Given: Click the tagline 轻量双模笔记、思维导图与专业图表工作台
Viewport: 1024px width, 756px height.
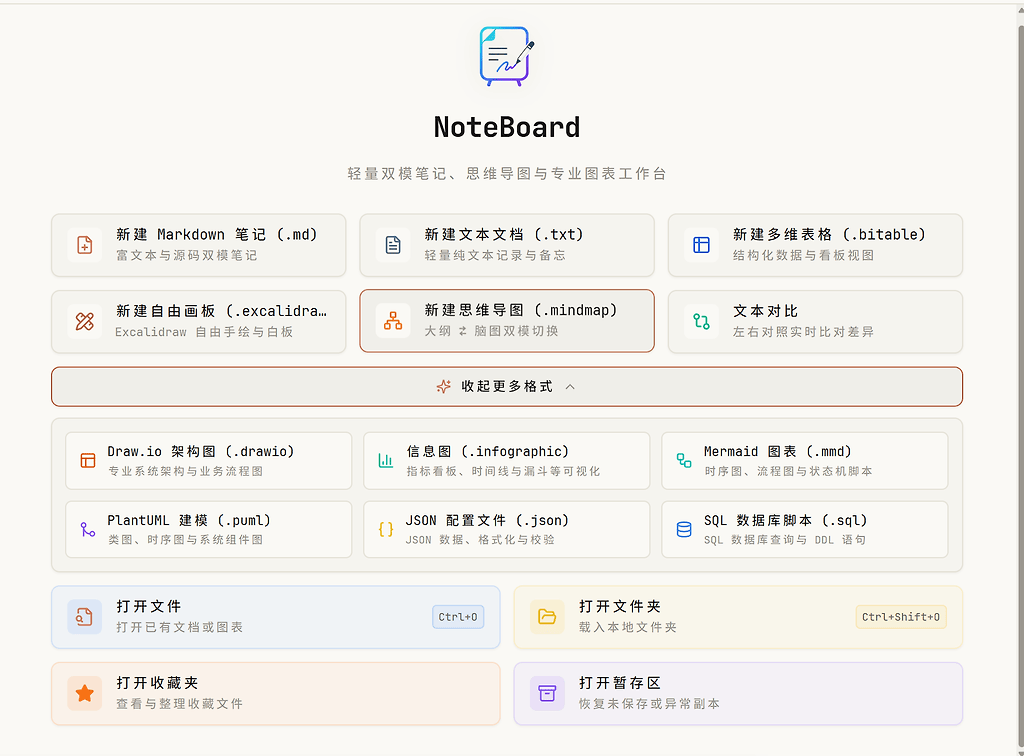Looking at the screenshot, I should pos(507,174).
